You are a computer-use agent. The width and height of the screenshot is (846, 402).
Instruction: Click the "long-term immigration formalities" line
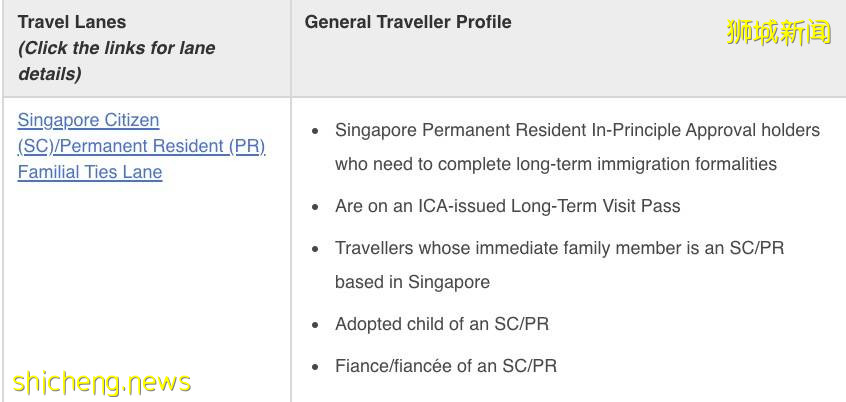[x=555, y=163]
